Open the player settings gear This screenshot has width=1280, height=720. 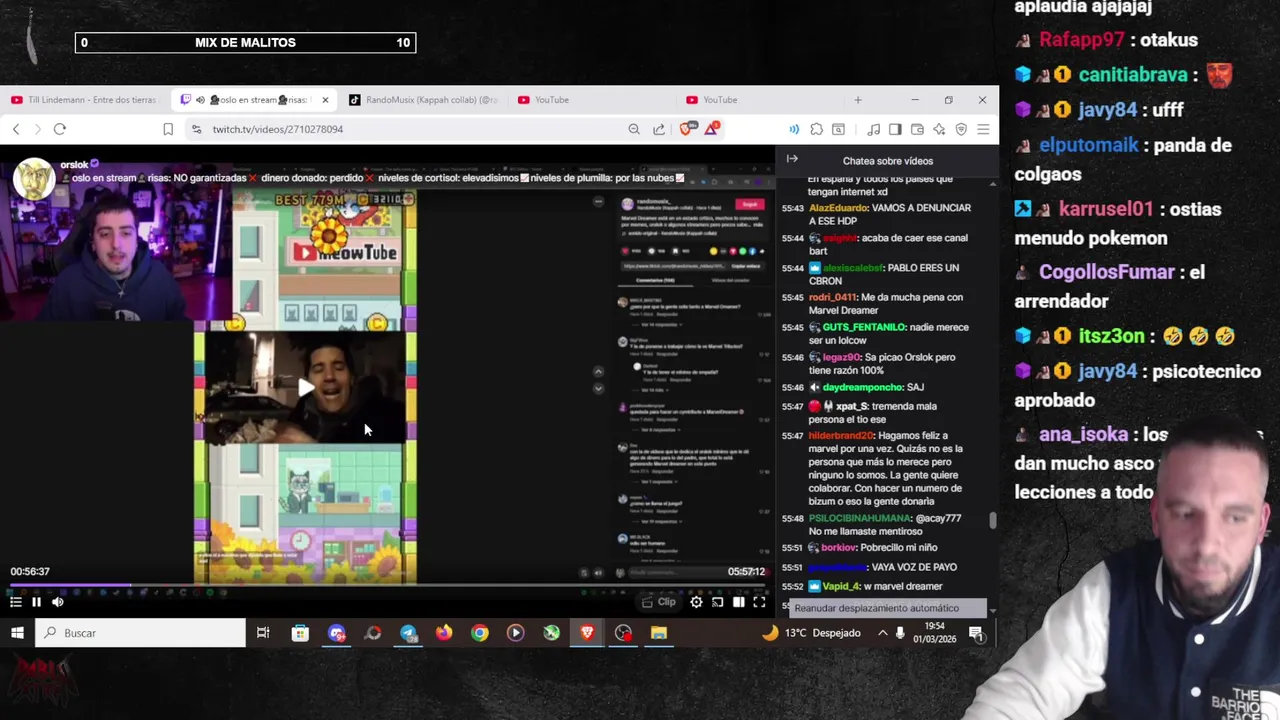[x=696, y=602]
